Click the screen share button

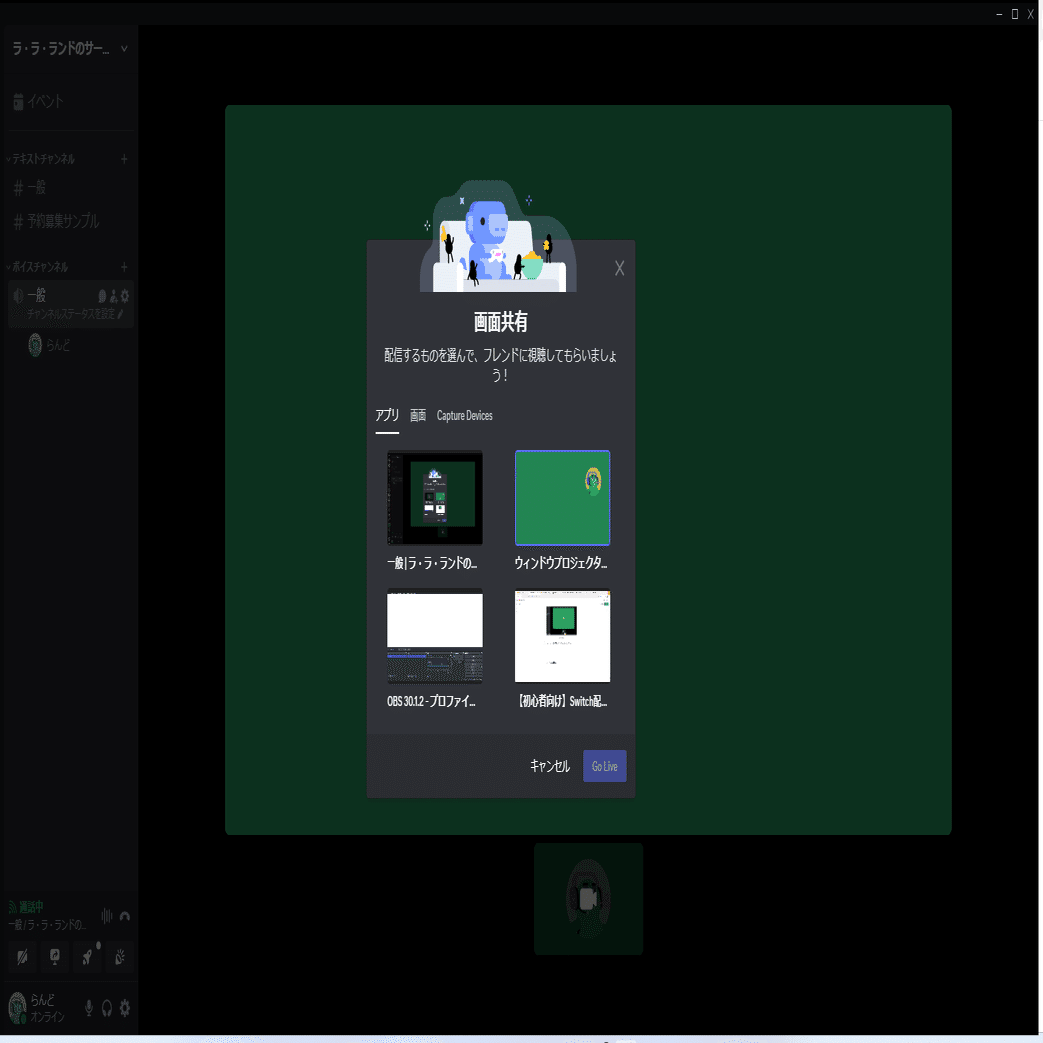55,957
